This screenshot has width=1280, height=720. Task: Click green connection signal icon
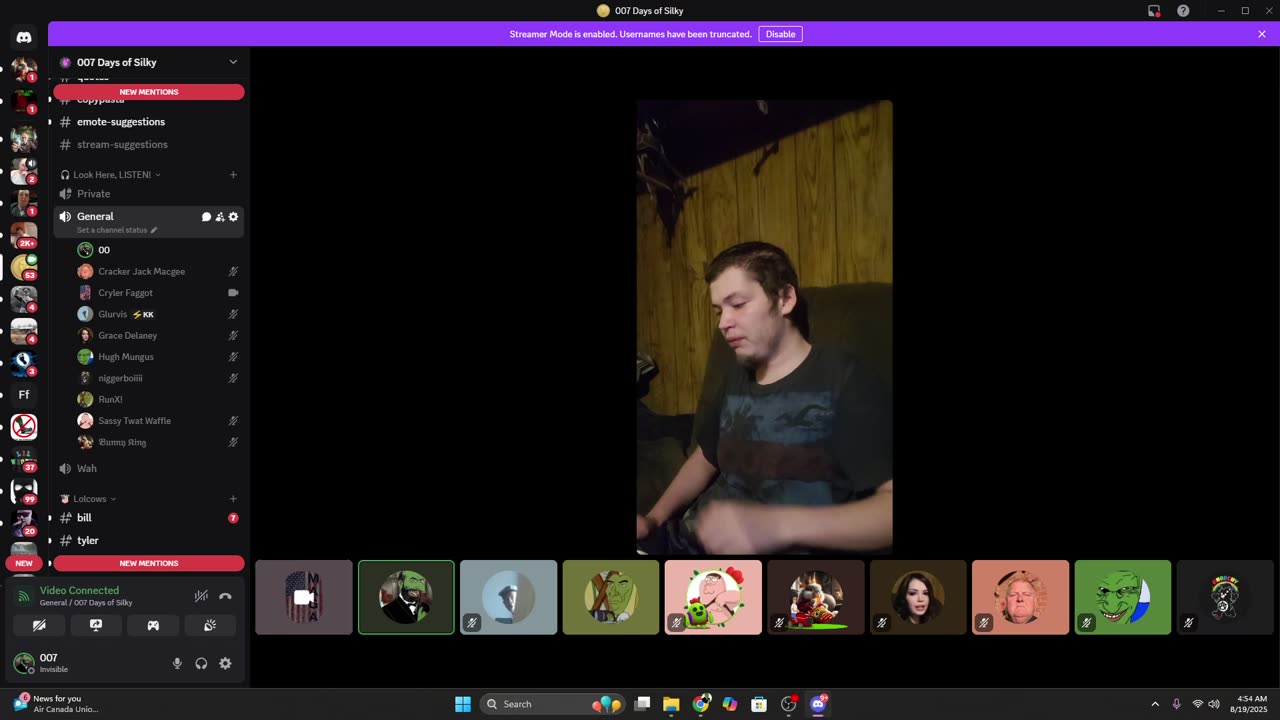[24, 596]
